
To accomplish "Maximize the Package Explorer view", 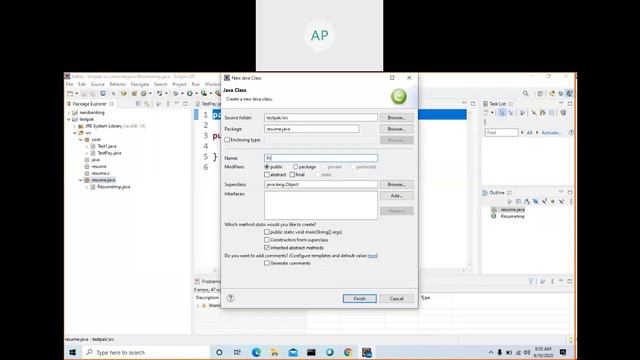I will click(185, 104).
